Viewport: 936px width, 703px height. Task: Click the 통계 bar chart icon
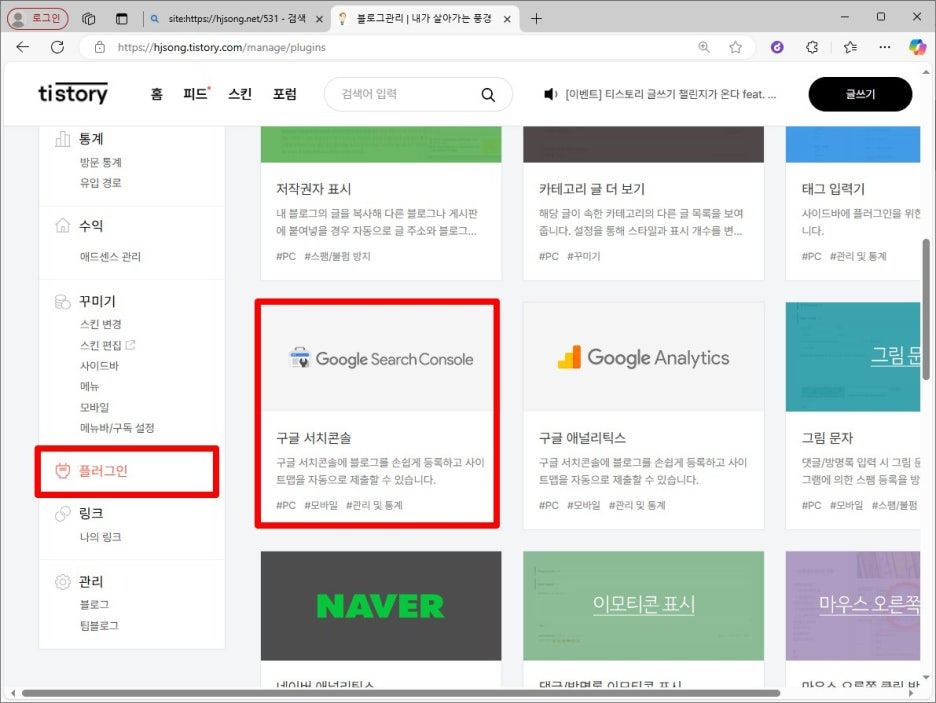tap(63, 139)
